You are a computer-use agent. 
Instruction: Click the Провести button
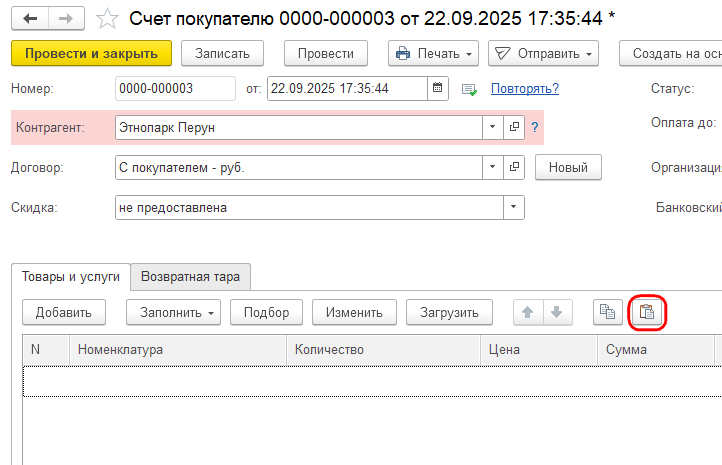(x=326, y=53)
